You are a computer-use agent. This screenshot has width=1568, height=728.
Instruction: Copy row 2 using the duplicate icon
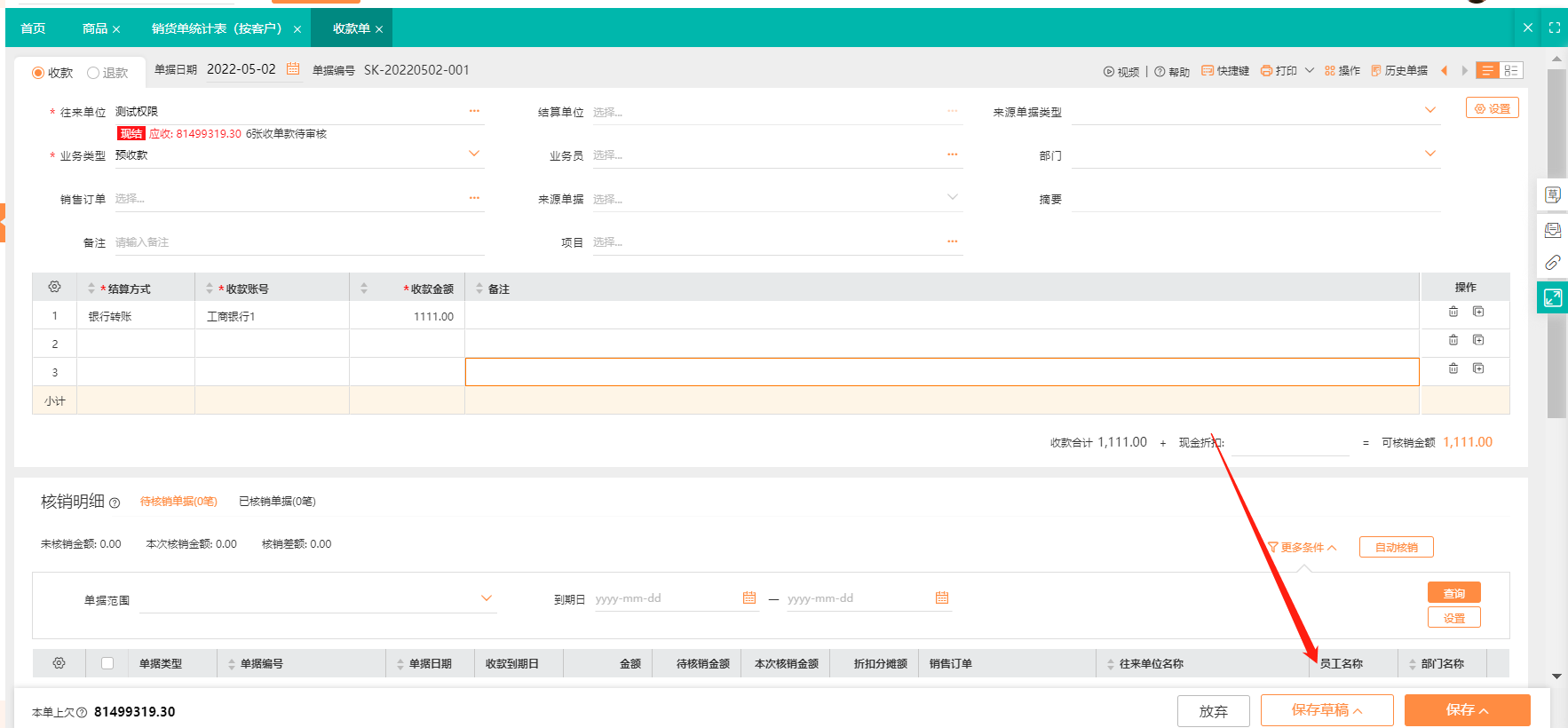coord(1478,340)
